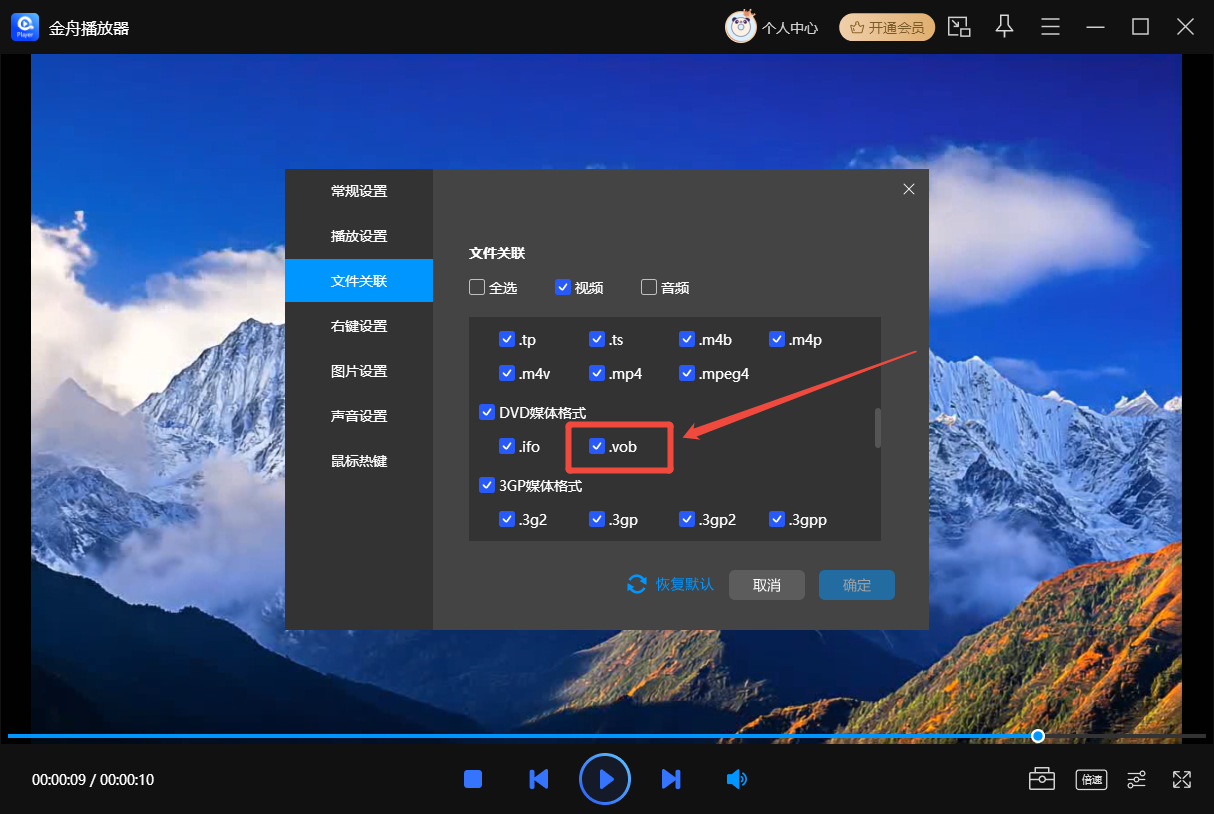The width and height of the screenshot is (1214, 814).
Task: Open the toolbox icon
Action: coord(1042,779)
